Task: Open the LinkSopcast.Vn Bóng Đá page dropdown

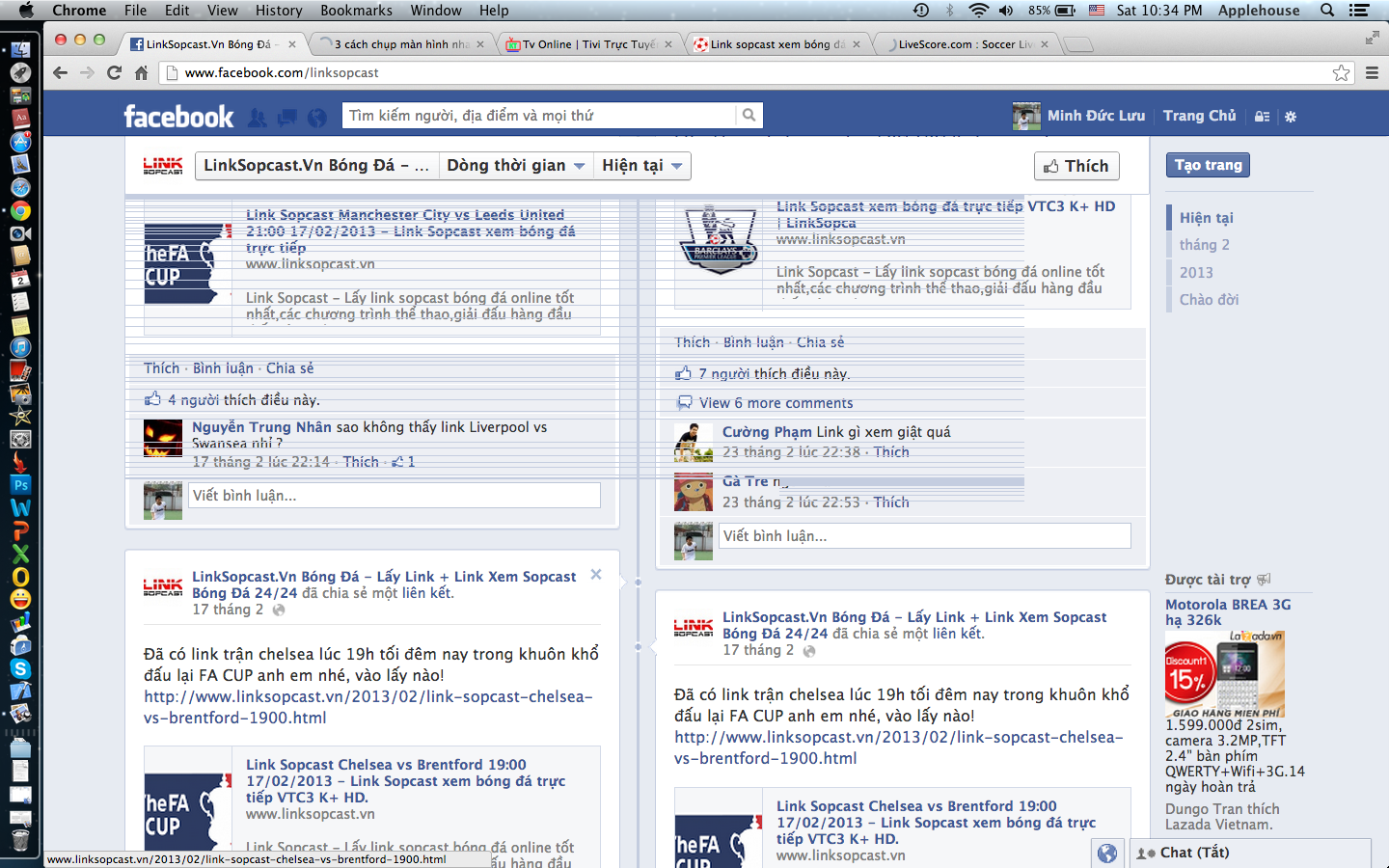Action: click(x=316, y=166)
